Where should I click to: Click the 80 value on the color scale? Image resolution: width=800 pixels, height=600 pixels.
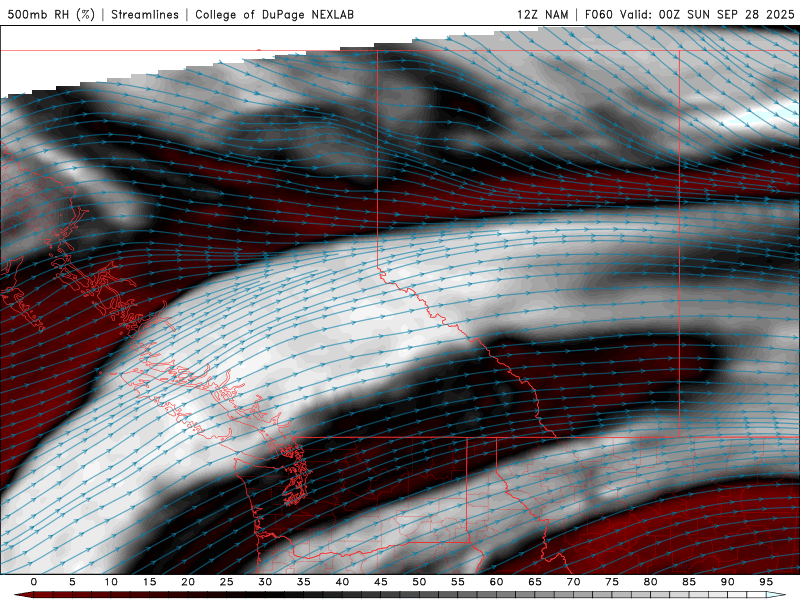pos(650,582)
